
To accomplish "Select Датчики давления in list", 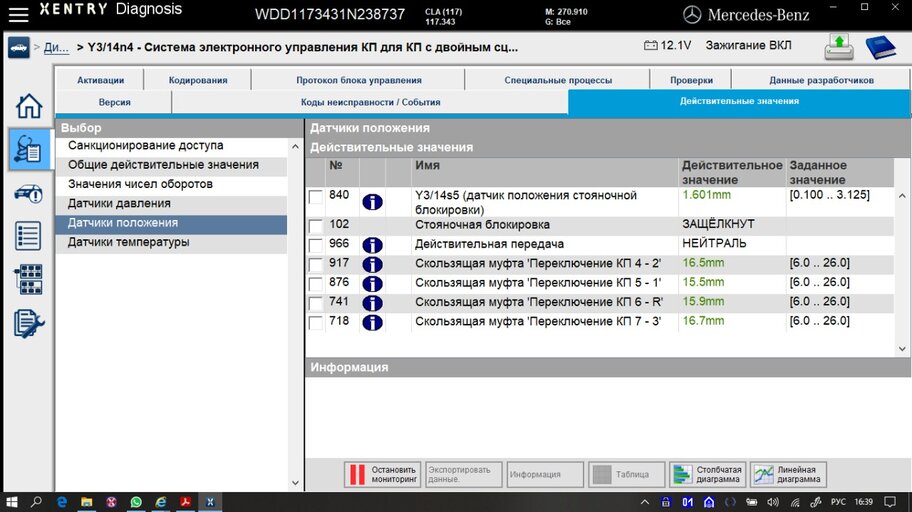I will coord(171,204).
